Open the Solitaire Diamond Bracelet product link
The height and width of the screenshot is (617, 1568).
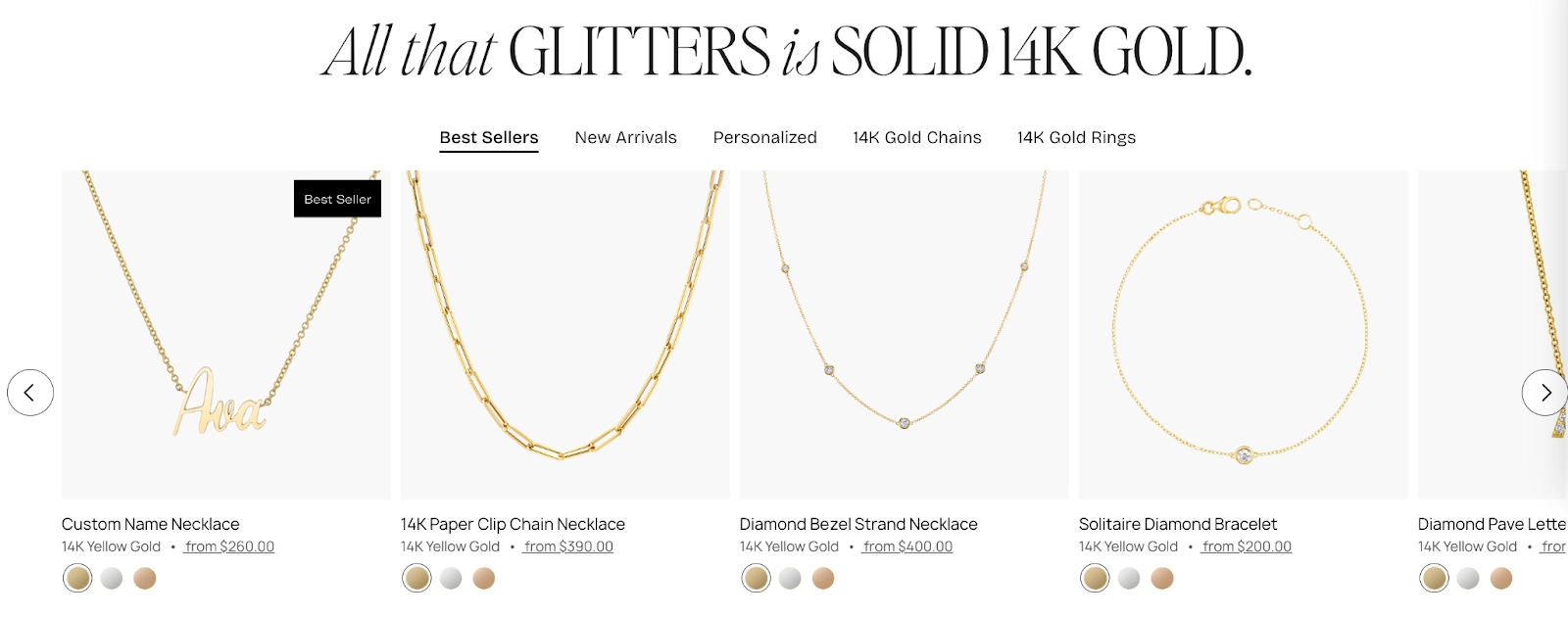1178,523
